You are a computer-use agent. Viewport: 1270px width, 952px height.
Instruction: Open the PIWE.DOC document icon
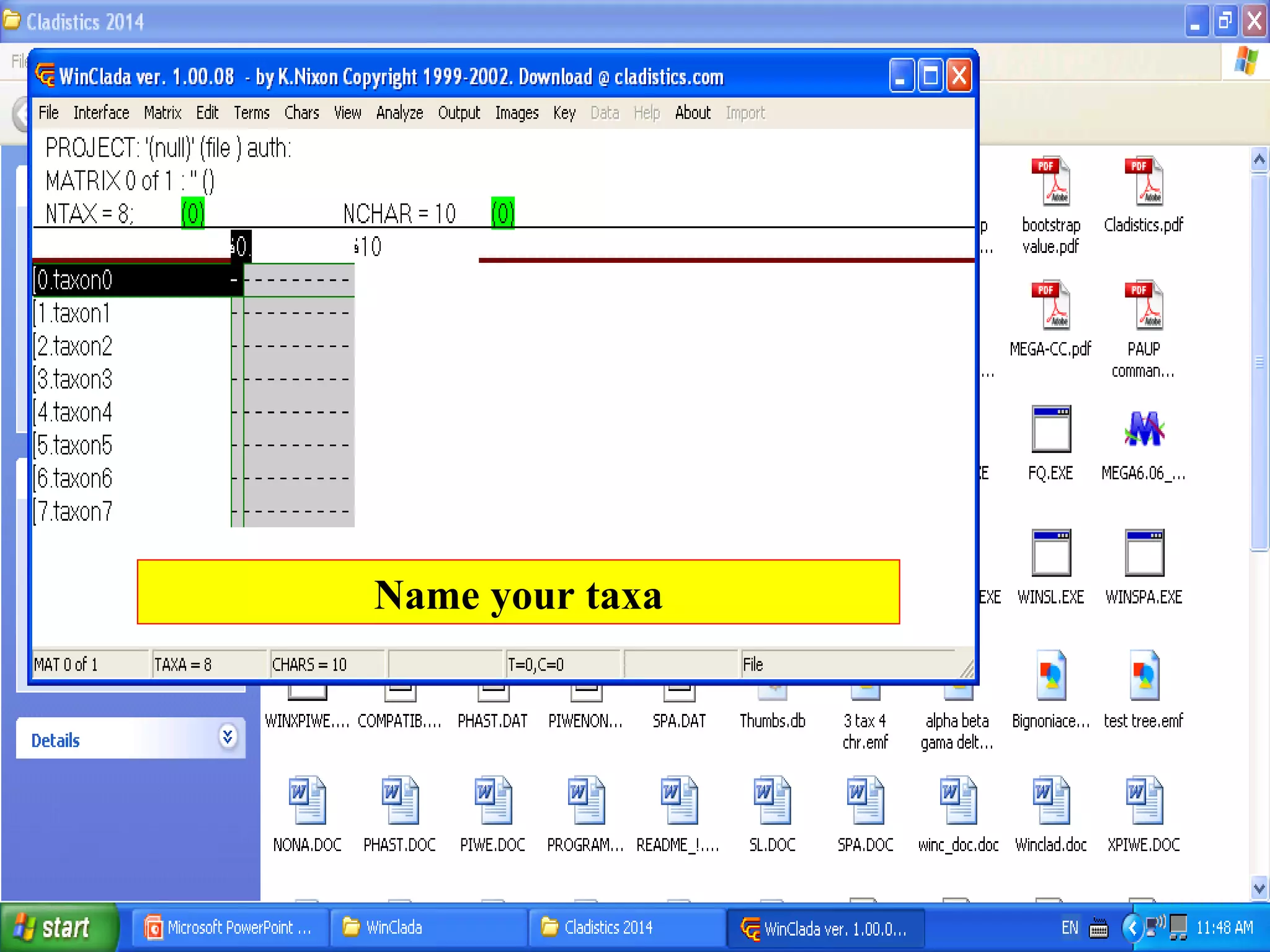(493, 800)
